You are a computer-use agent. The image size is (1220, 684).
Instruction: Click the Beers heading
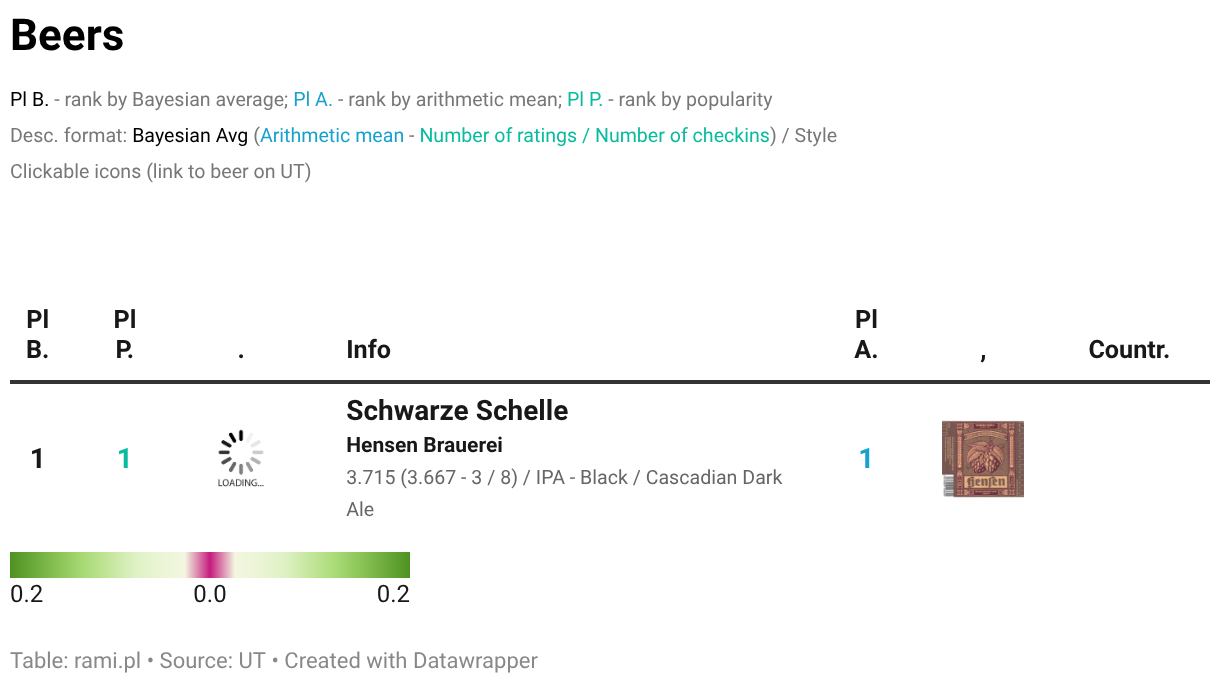67,36
